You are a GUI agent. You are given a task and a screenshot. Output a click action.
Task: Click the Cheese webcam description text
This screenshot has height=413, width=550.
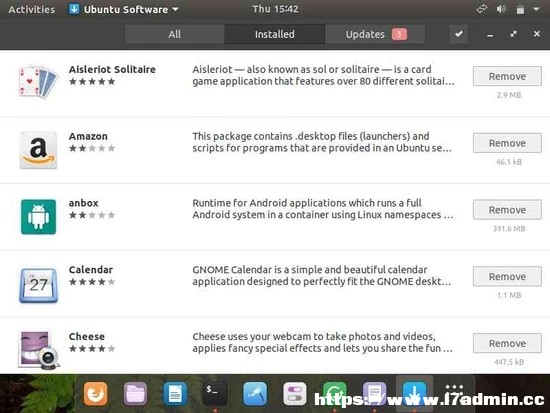pos(322,342)
